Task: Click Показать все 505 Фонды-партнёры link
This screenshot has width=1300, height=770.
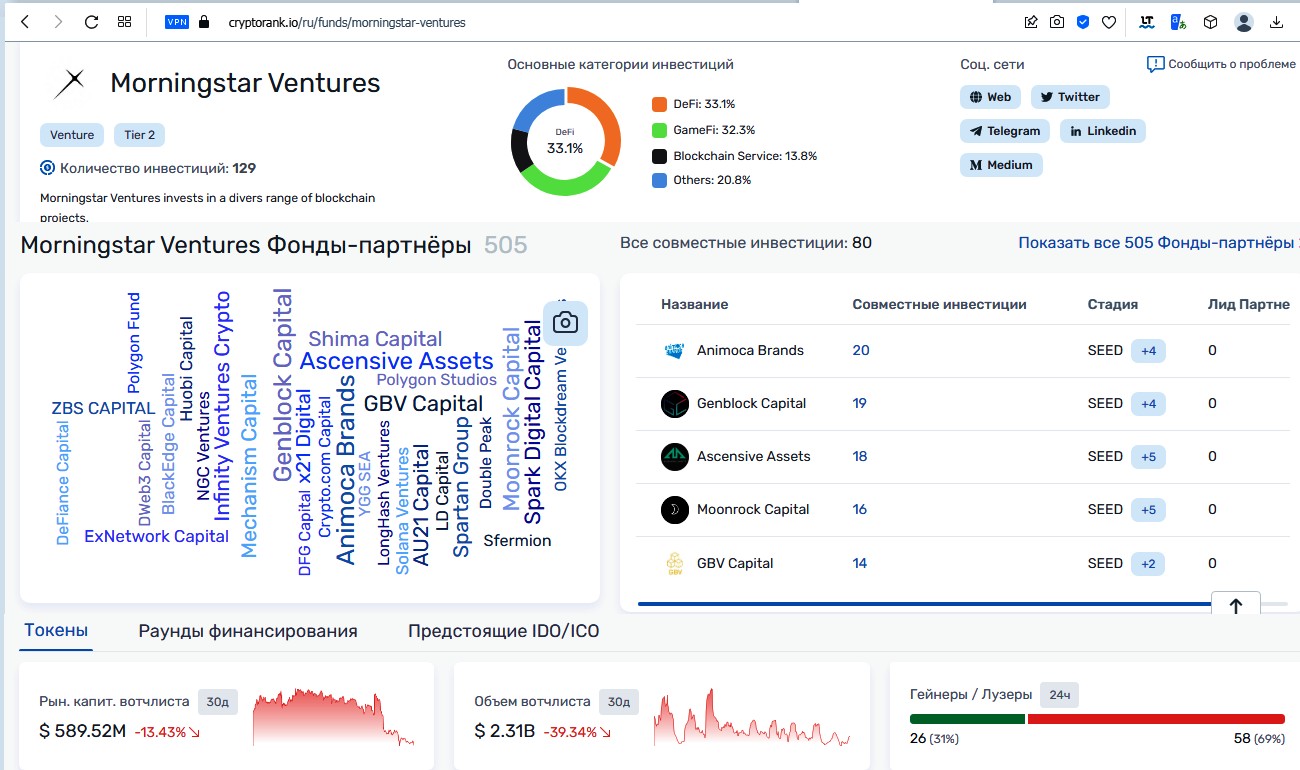Action: point(1157,243)
